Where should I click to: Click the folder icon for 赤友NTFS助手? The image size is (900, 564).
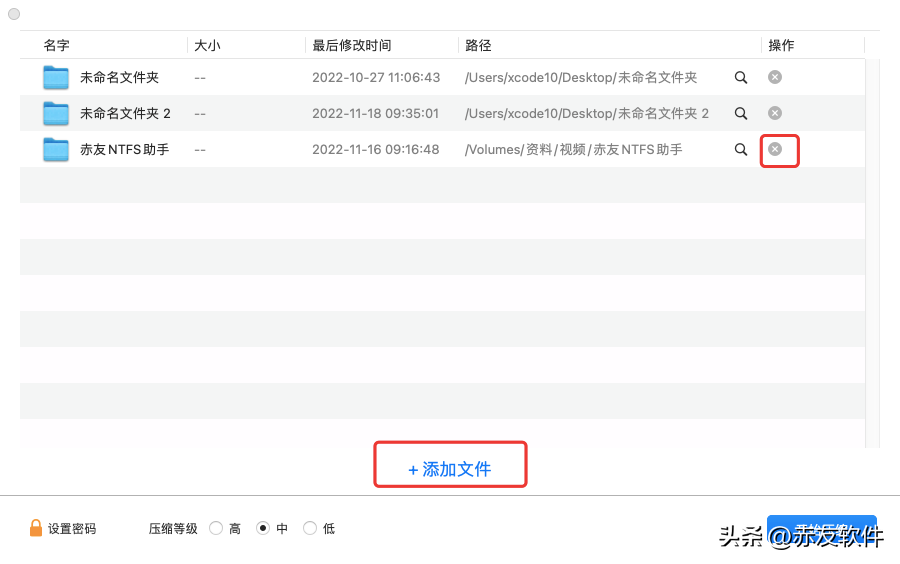56,150
